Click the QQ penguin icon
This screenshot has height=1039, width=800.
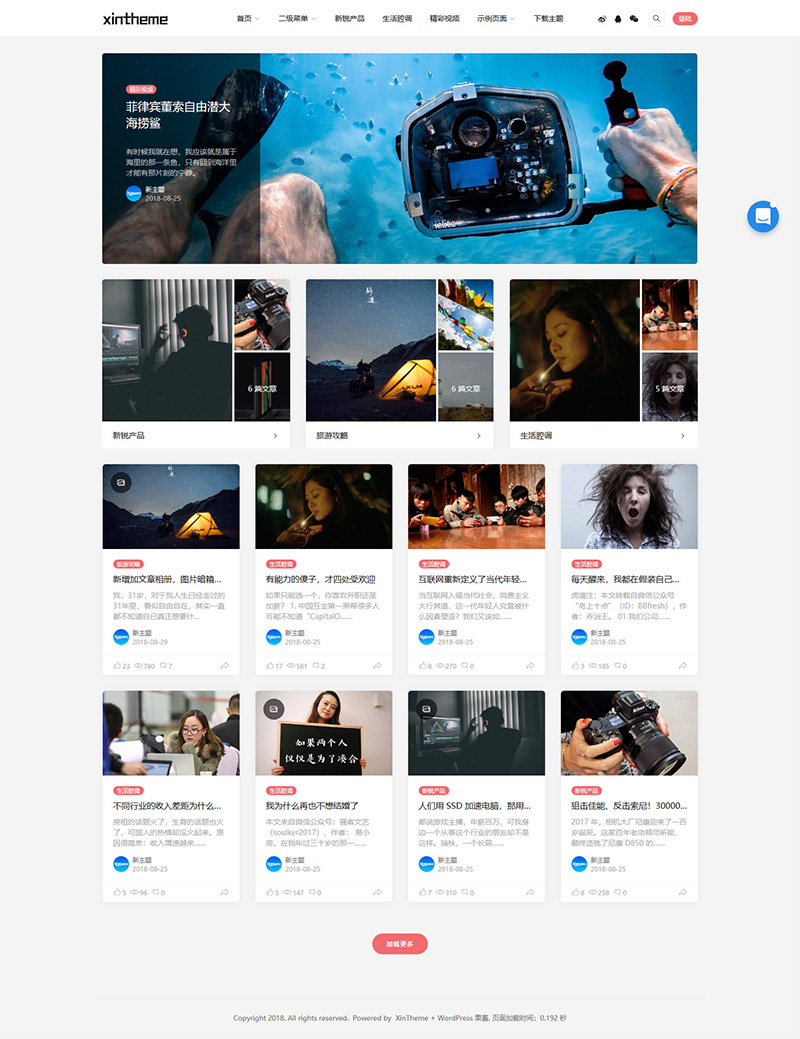[x=618, y=19]
